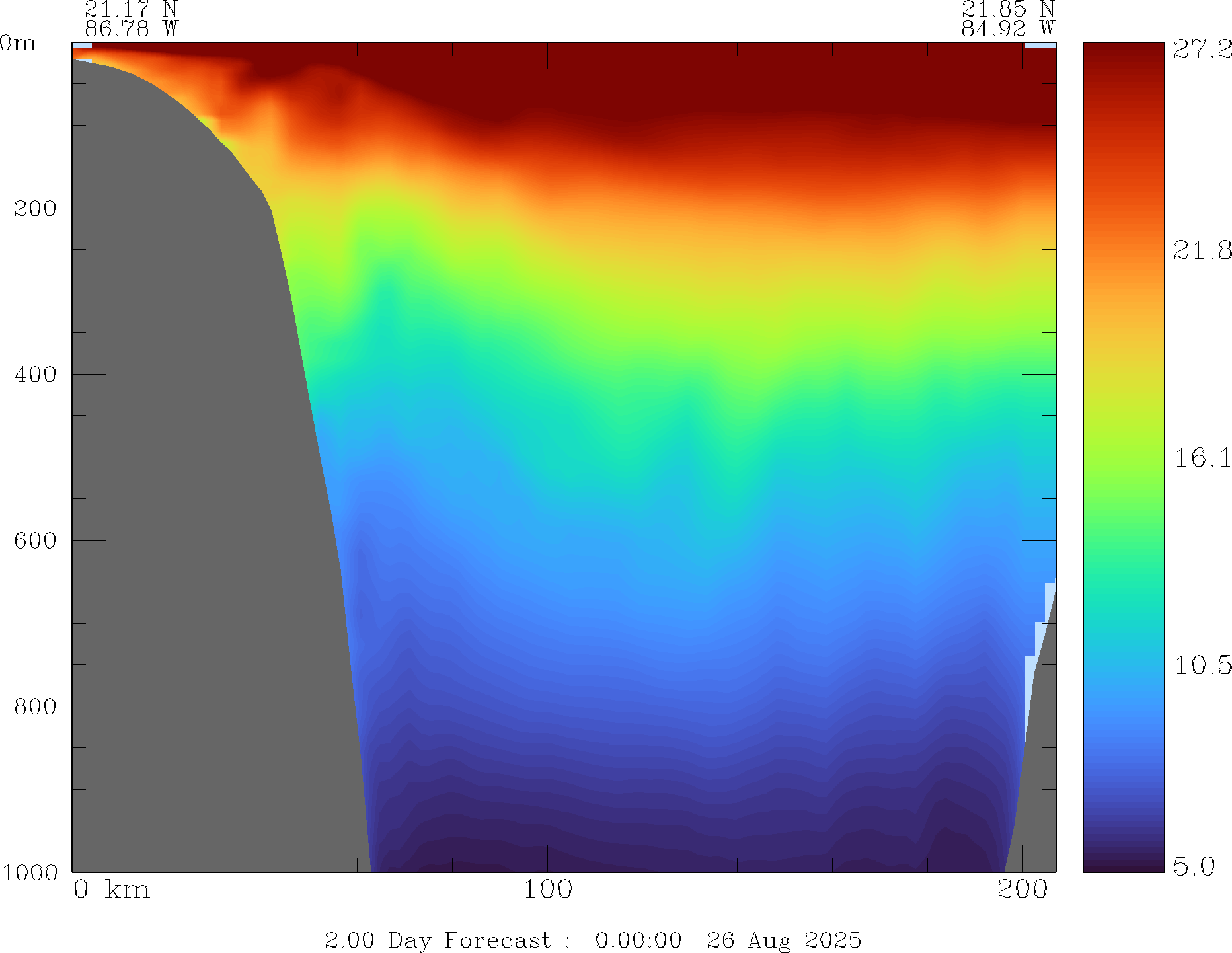Click the 2.00 Day Forecast caption text
Viewport: 1232px width, 953px height.
[x=437, y=940]
